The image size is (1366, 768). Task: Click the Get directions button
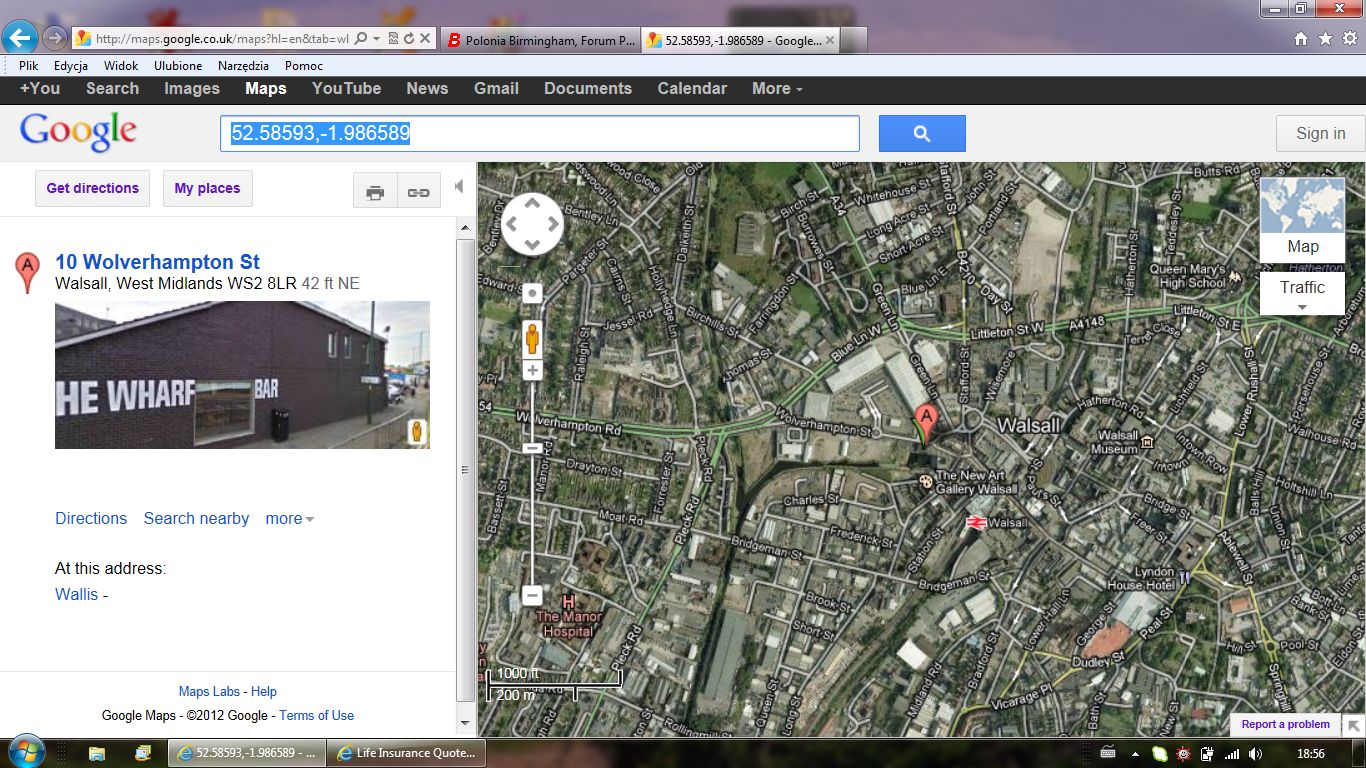[92, 188]
